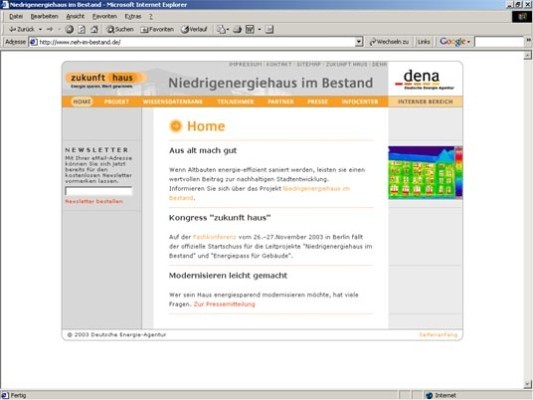Select the HOME navigation tab
Image resolution: width=533 pixels, height=400 pixels.
click(x=82, y=102)
